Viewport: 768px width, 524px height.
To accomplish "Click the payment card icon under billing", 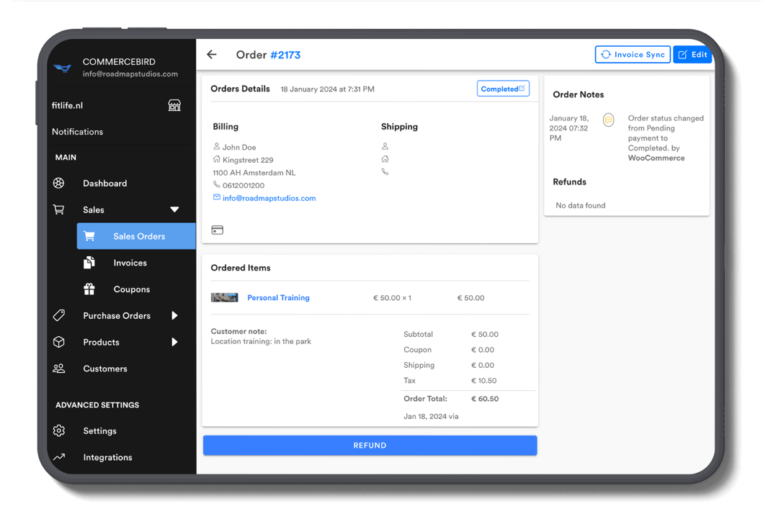I will tap(218, 230).
